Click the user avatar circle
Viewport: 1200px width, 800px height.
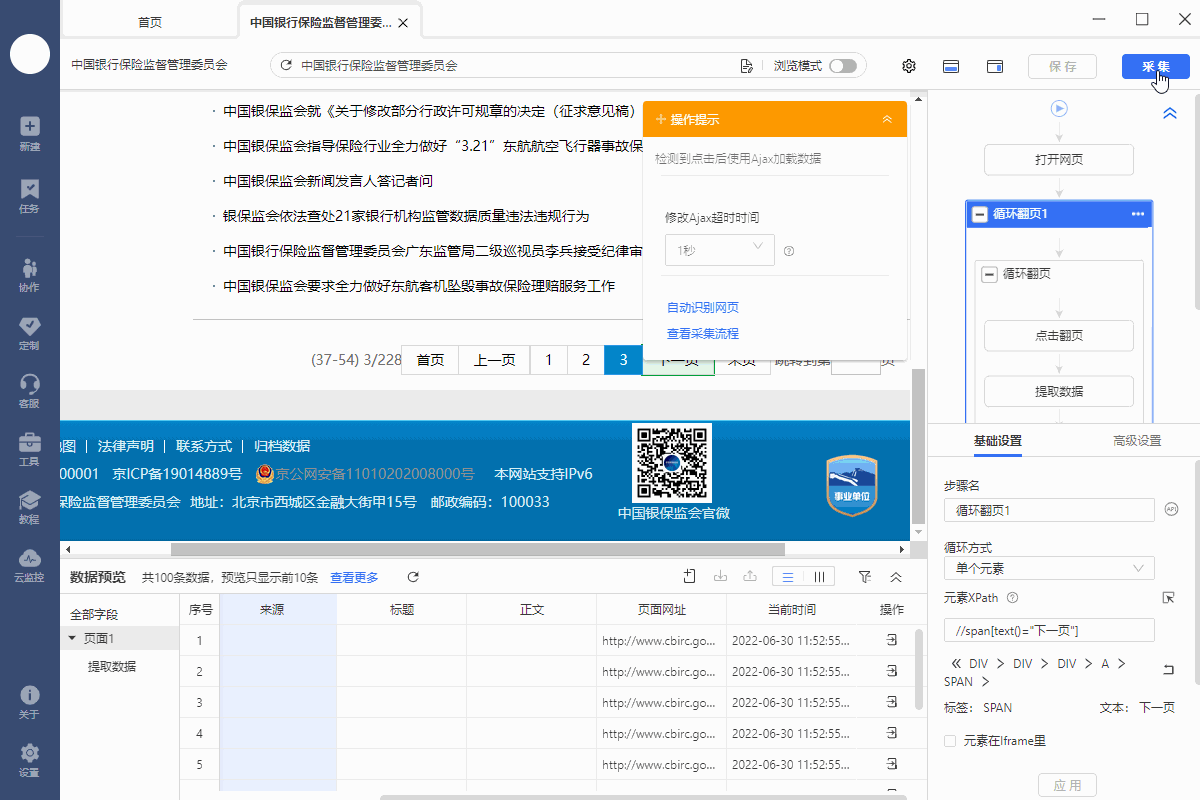pos(30,53)
